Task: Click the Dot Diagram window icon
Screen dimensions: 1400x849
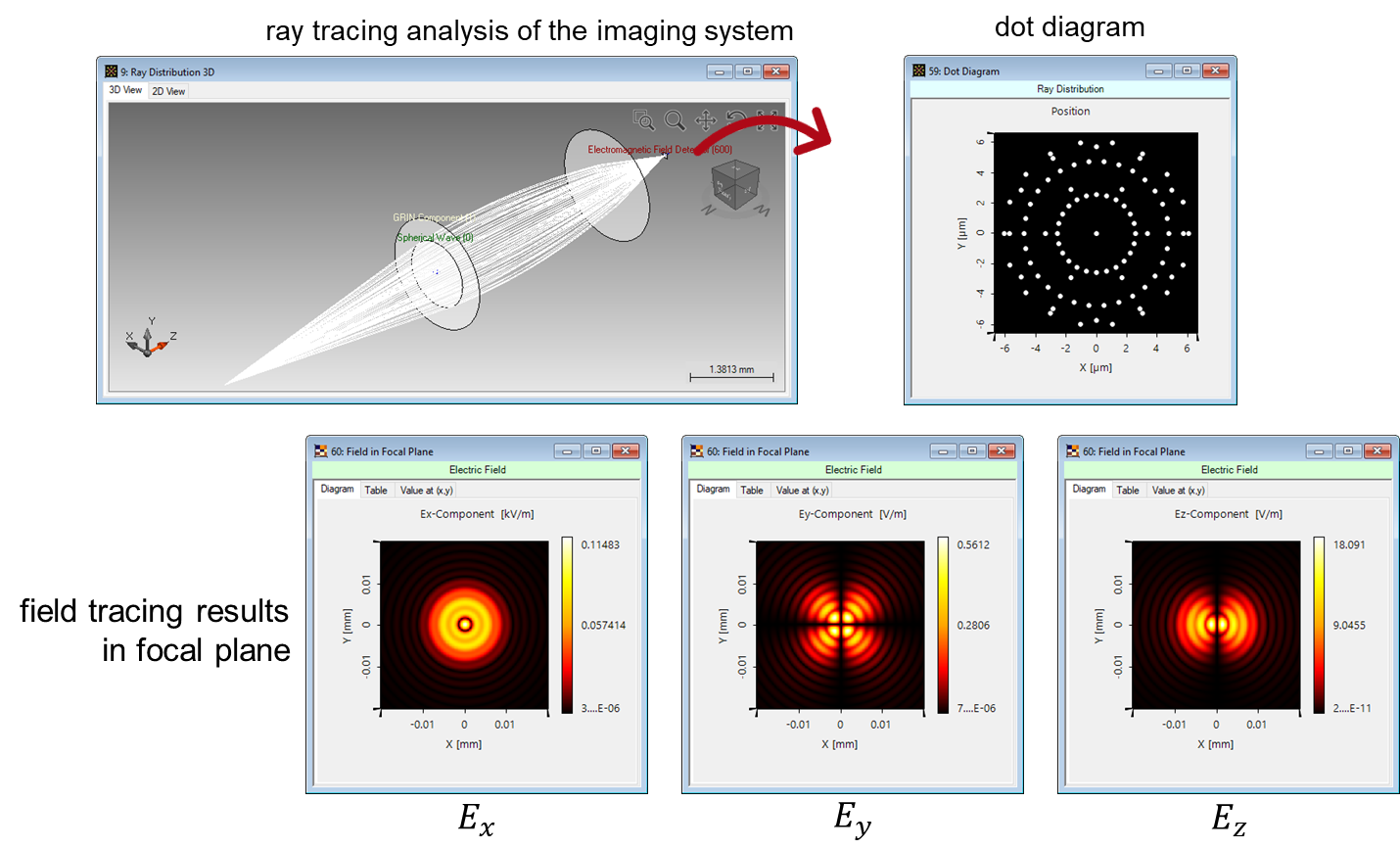Action: click(x=918, y=70)
